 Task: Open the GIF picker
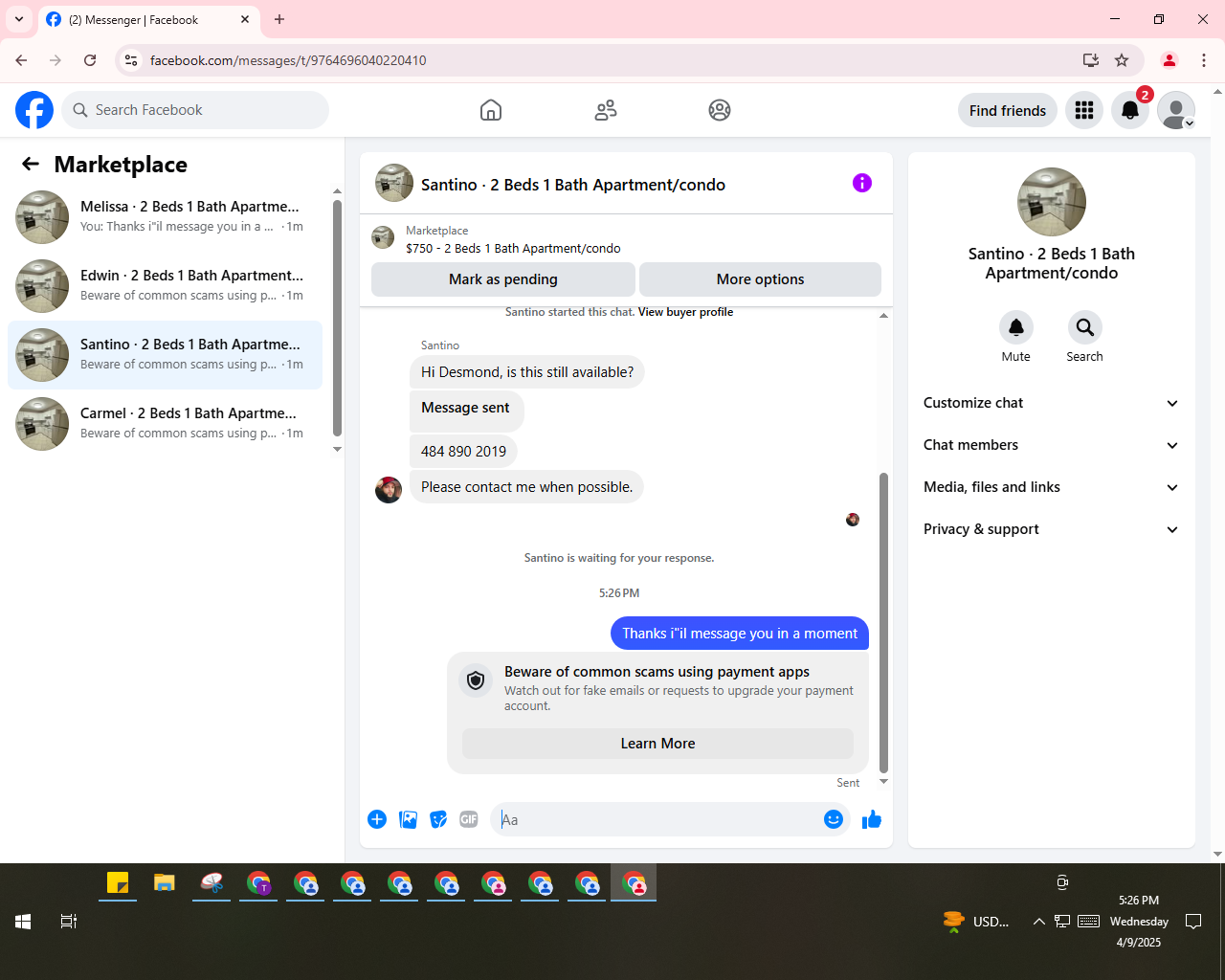[469, 819]
